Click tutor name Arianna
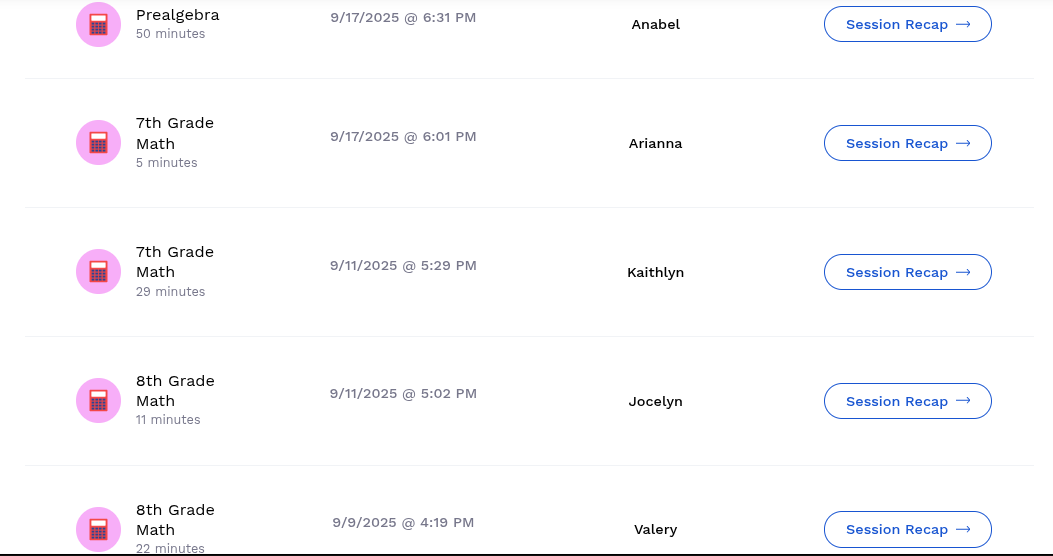Image resolution: width=1053 pixels, height=556 pixels. tap(655, 143)
